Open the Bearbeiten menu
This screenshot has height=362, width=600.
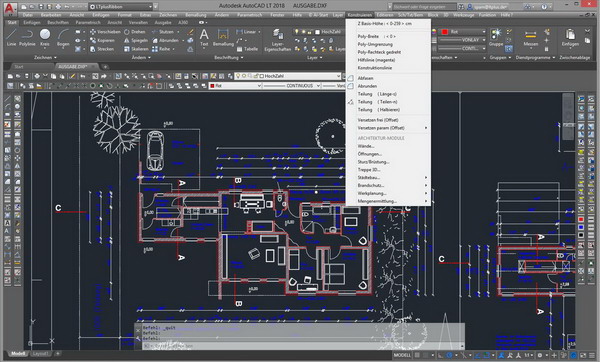51,15
